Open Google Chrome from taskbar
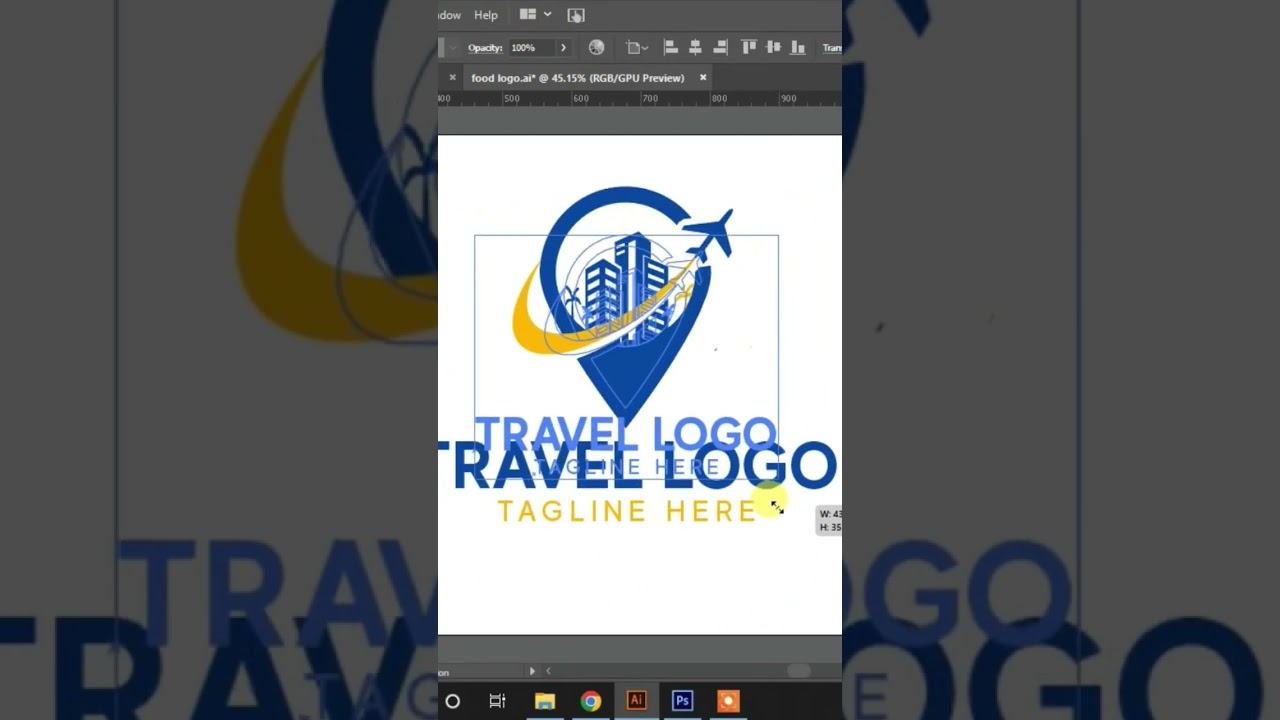 point(591,701)
